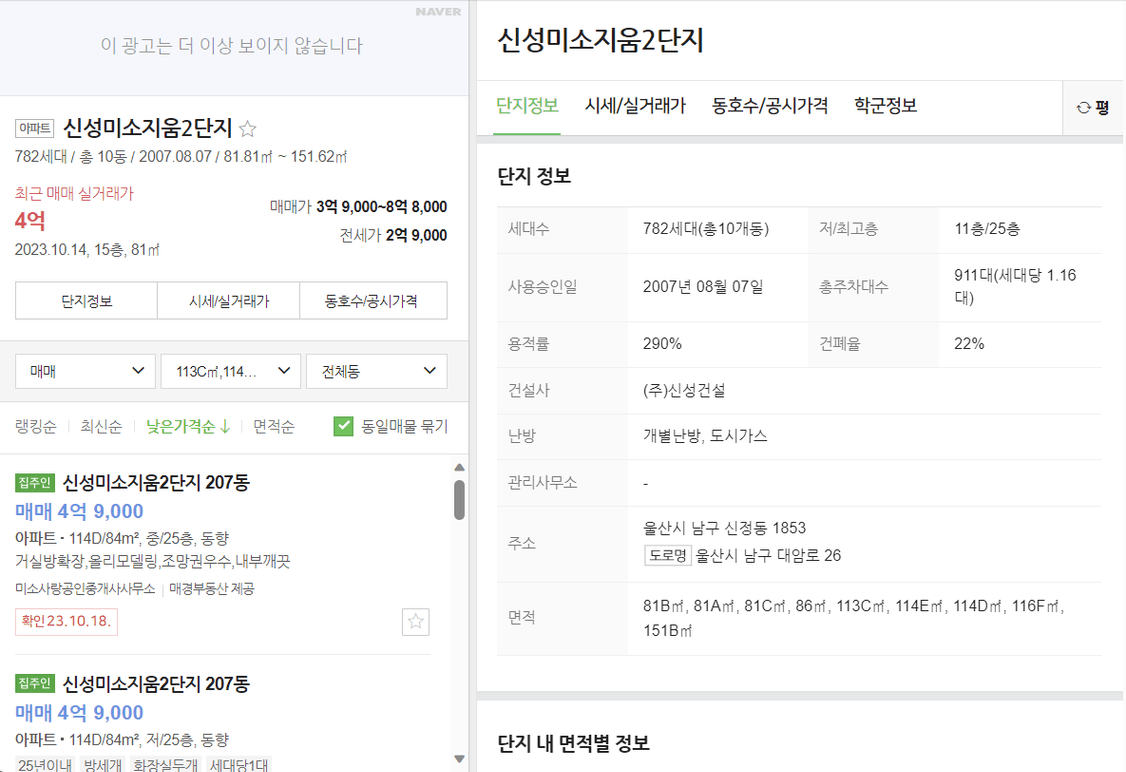Click the boxed 시세/실거래가 button in the left panel

pyautogui.click(x=228, y=301)
